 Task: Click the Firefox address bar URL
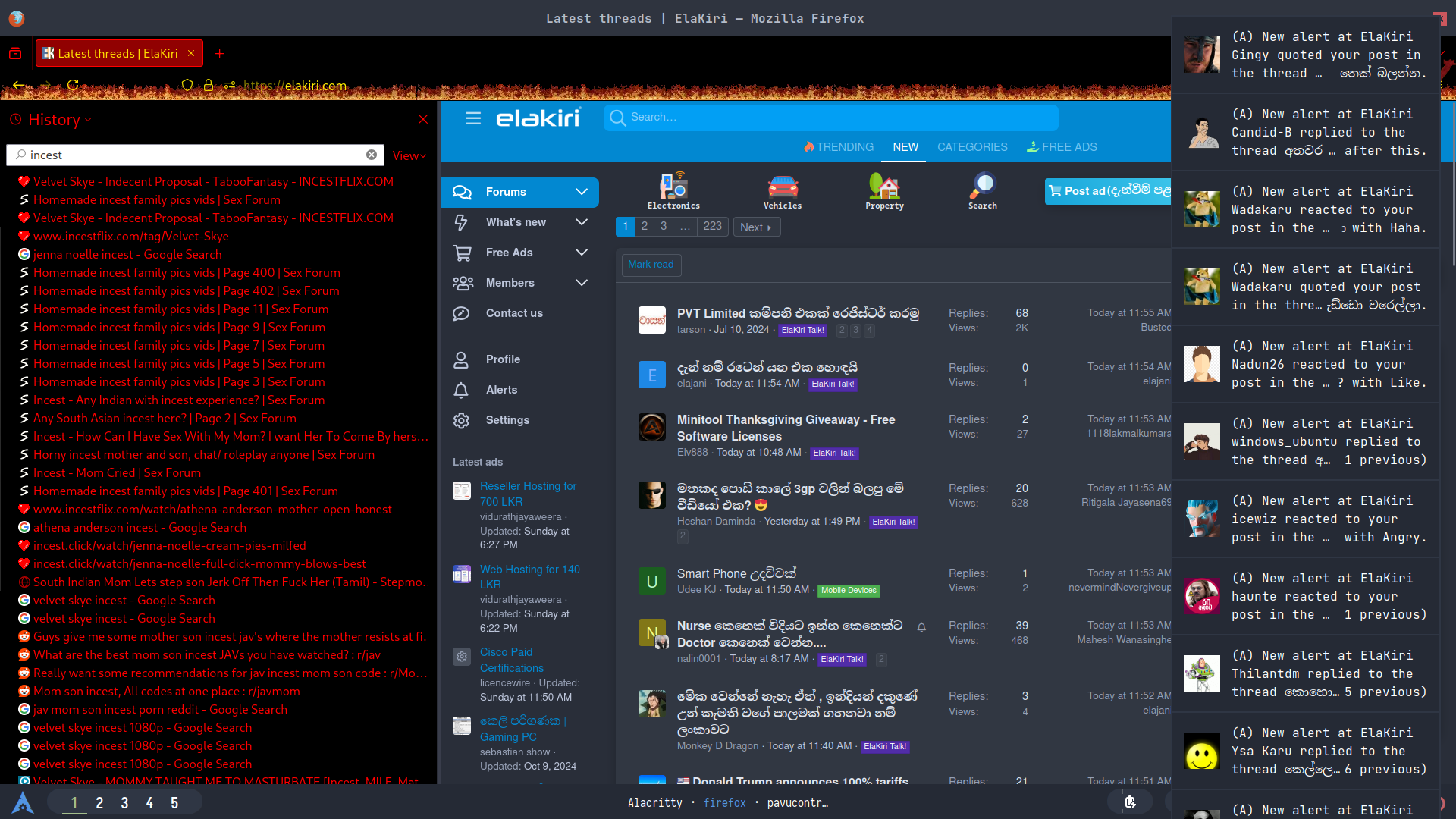point(295,86)
